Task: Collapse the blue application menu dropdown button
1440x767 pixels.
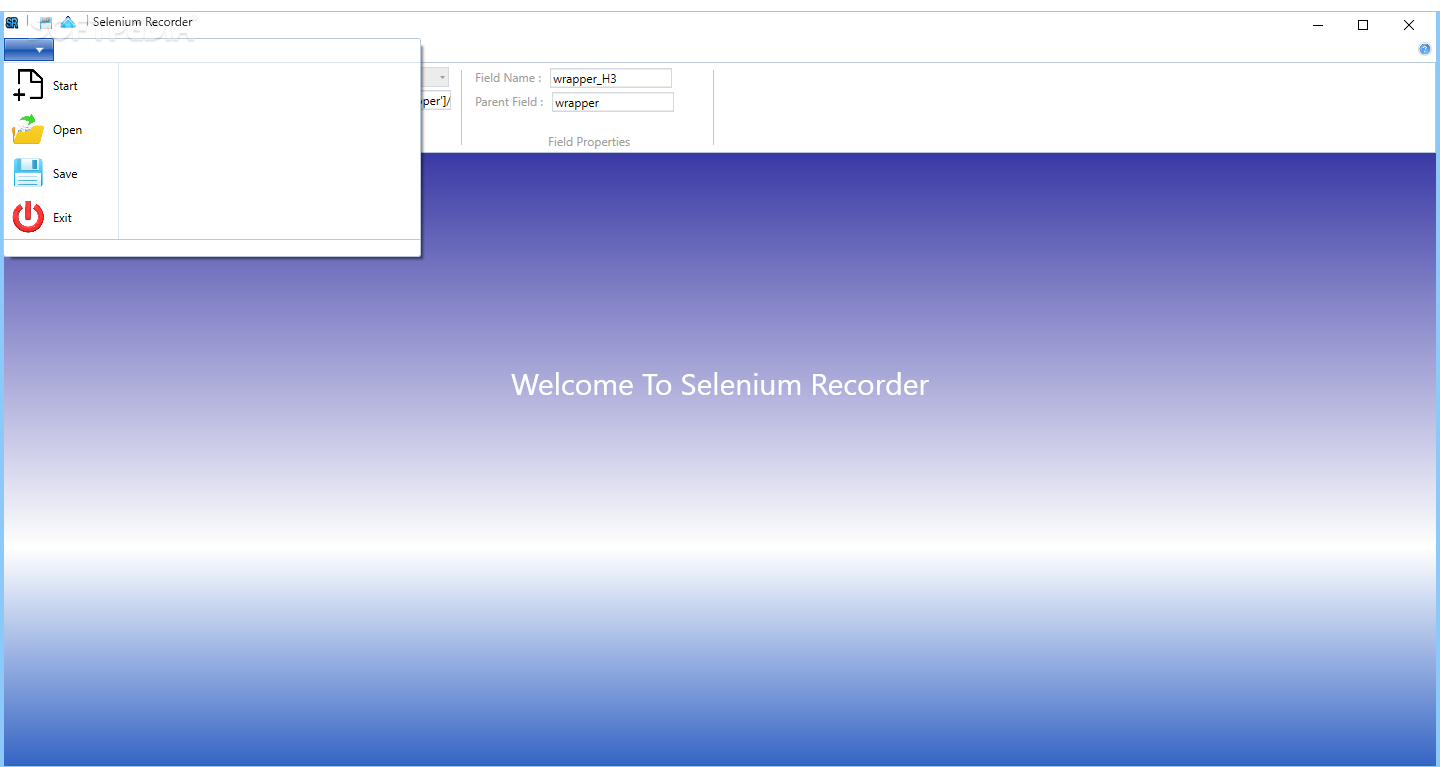Action: click(x=29, y=49)
